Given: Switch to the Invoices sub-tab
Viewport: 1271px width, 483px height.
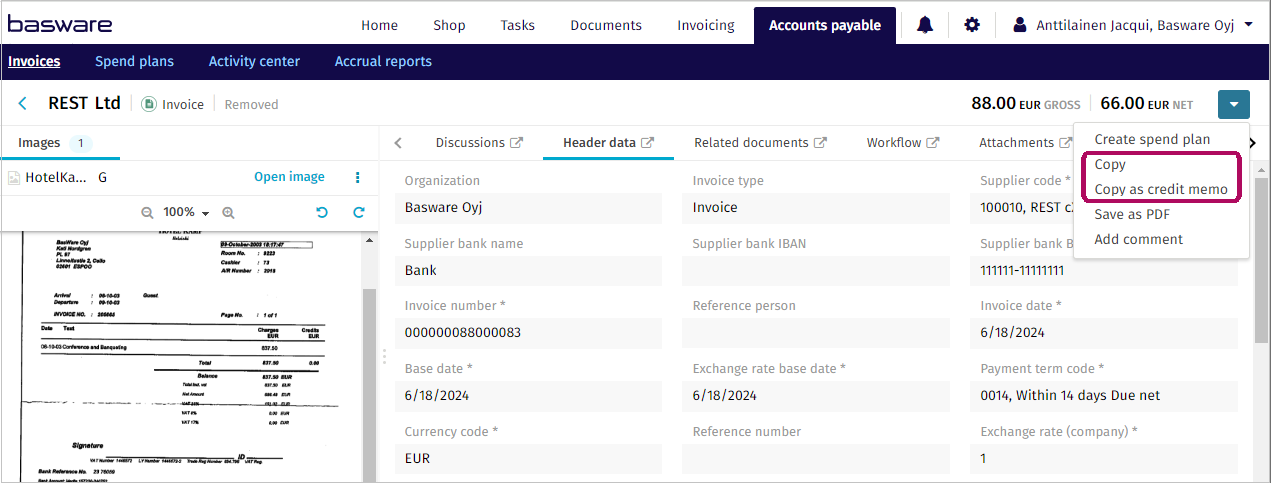Looking at the screenshot, I should point(34,61).
